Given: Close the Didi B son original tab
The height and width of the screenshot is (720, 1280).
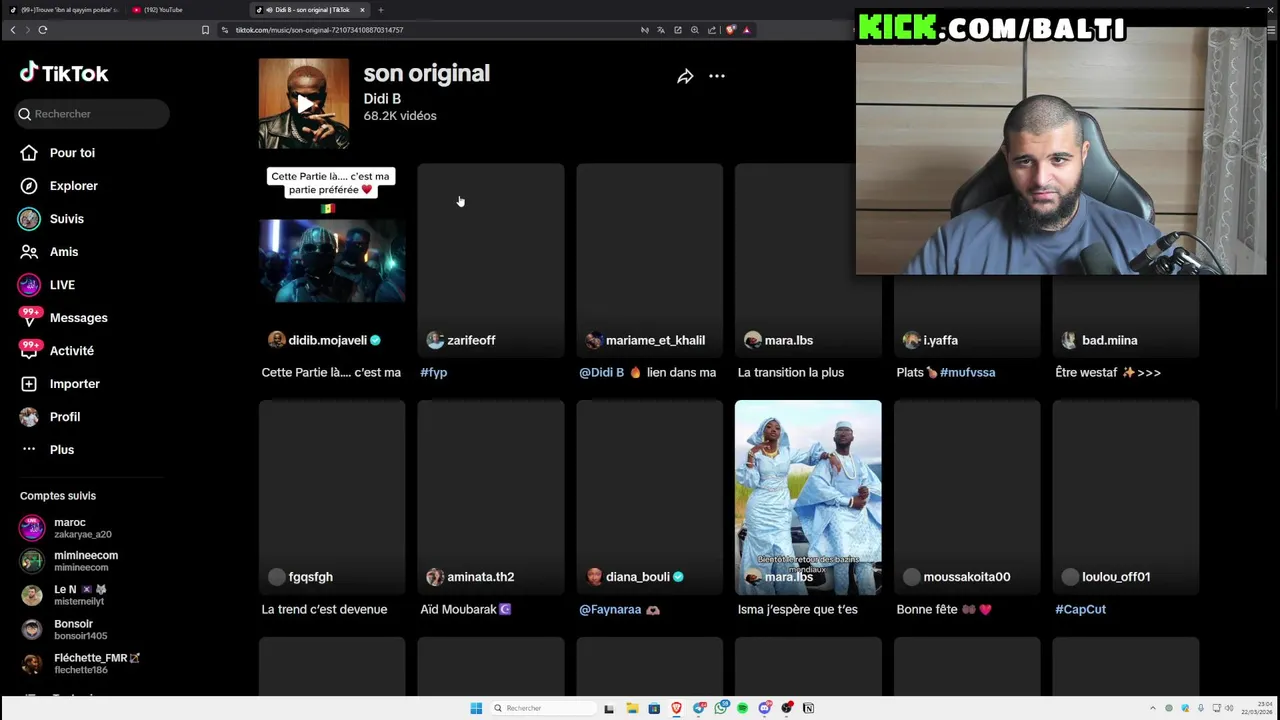Looking at the screenshot, I should (x=362, y=10).
